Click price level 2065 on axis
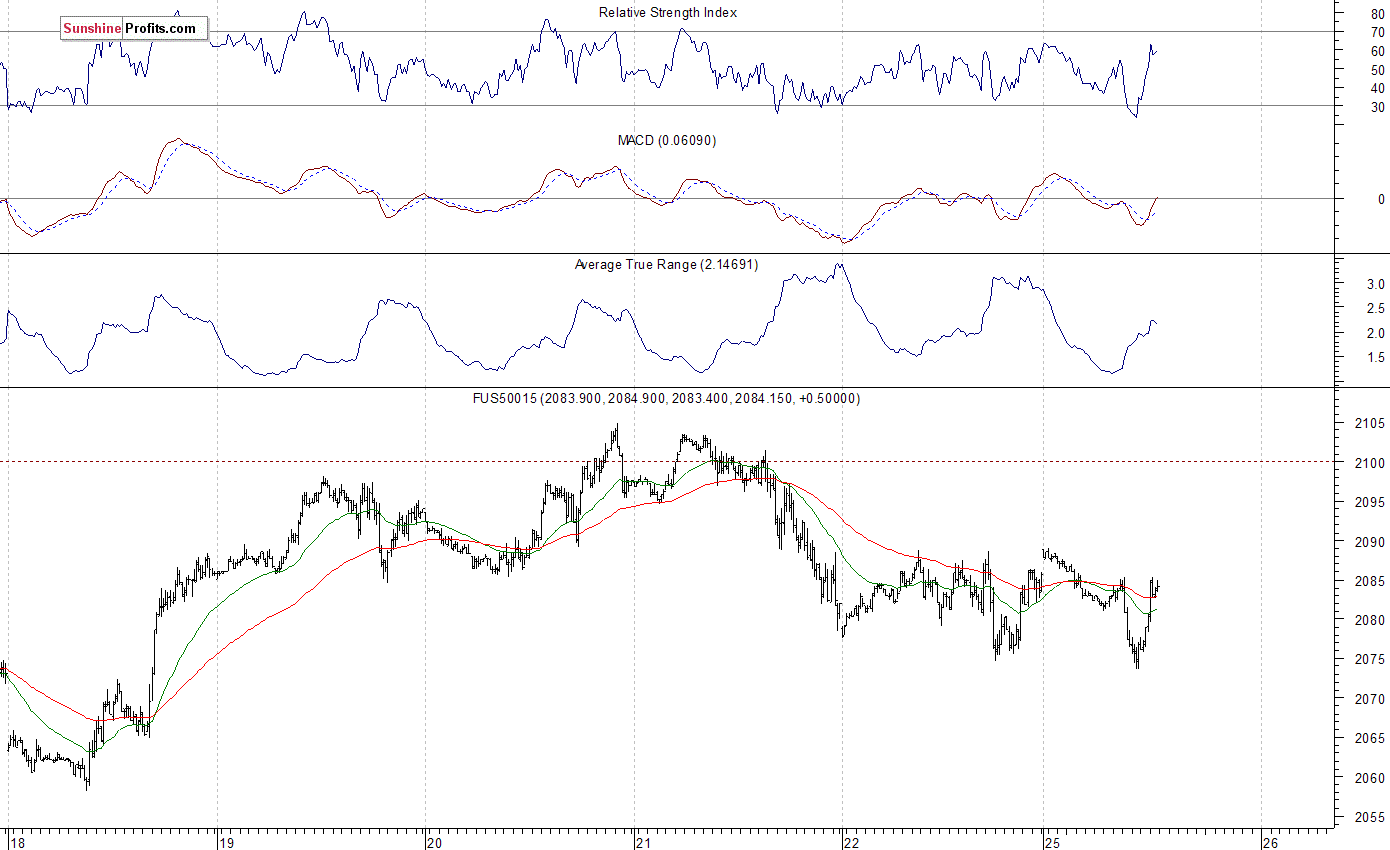 (1369, 738)
